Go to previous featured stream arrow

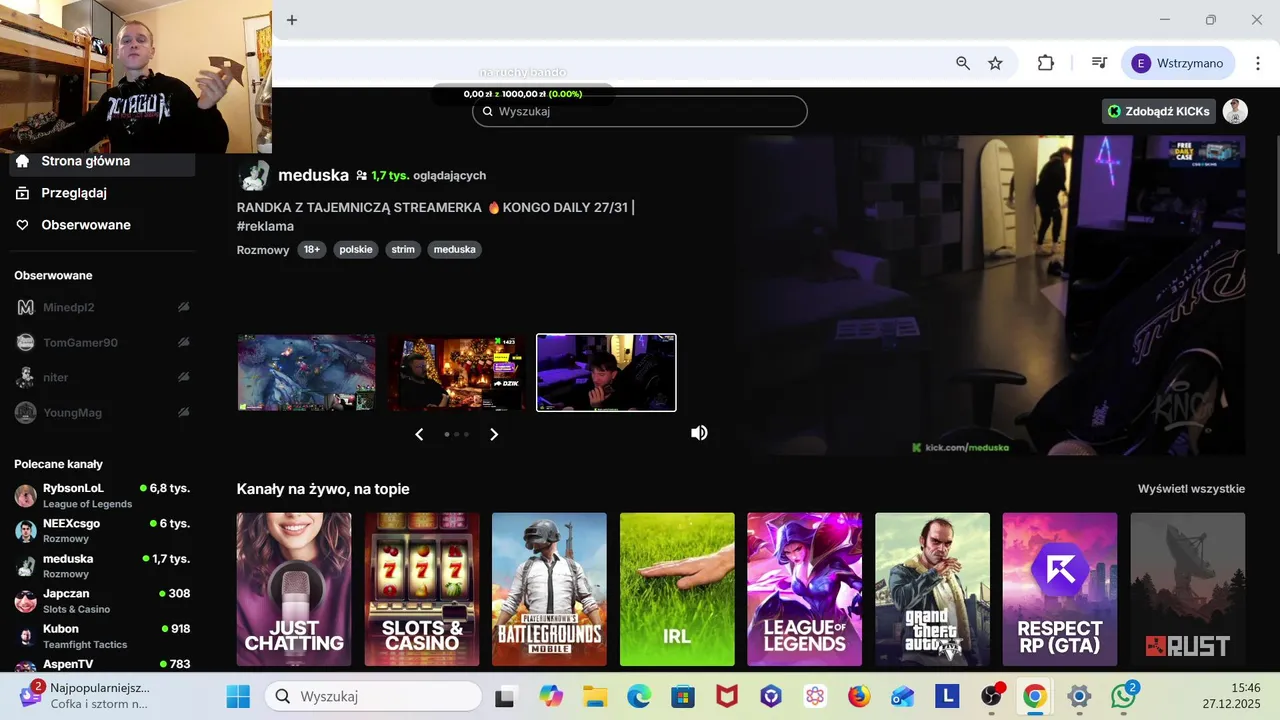pos(419,434)
